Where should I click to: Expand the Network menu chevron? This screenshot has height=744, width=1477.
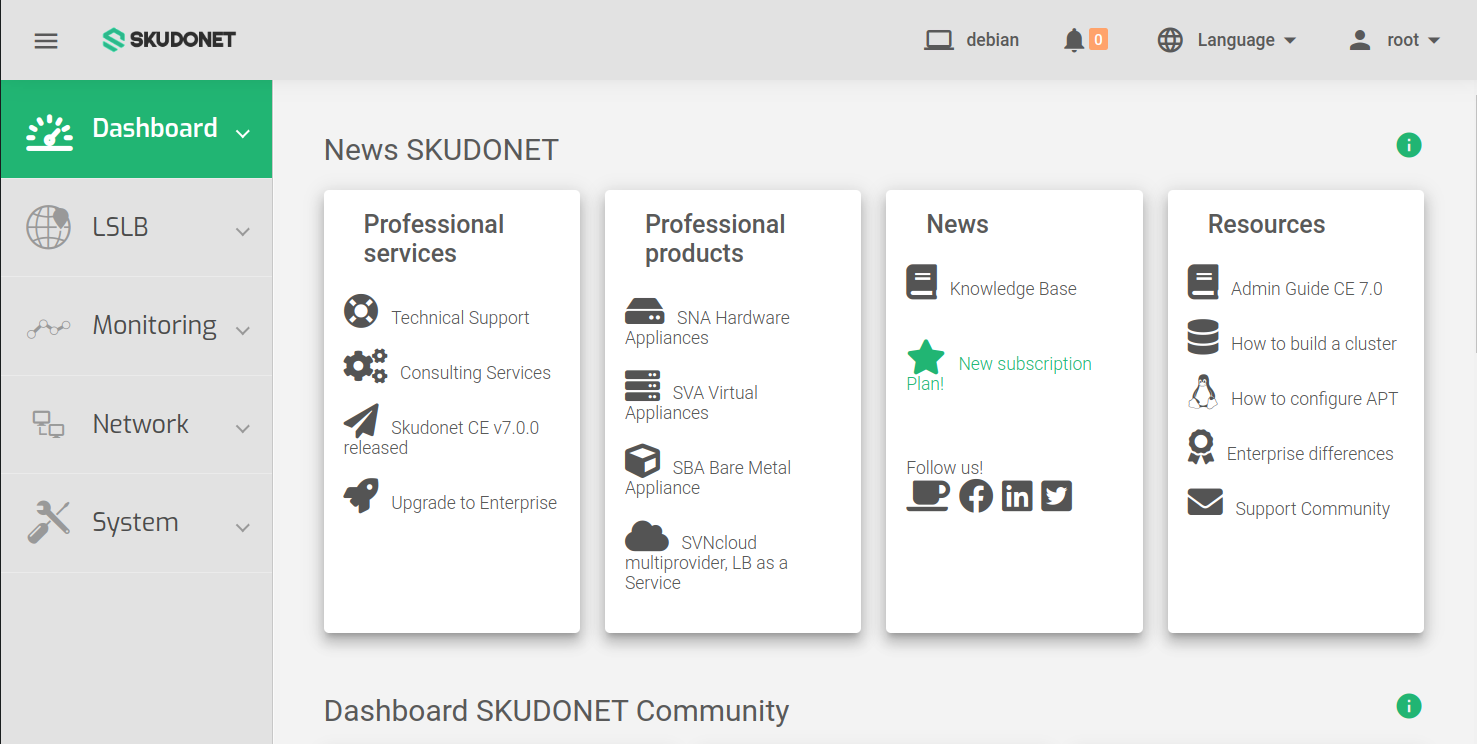pyautogui.click(x=242, y=429)
